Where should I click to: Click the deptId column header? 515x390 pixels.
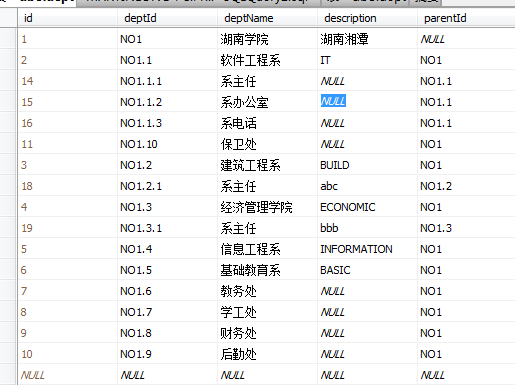pos(167,18)
